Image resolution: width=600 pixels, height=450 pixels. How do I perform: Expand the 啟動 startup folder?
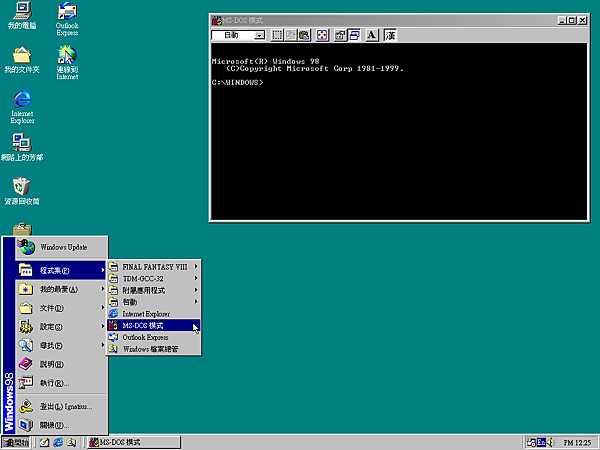point(154,302)
